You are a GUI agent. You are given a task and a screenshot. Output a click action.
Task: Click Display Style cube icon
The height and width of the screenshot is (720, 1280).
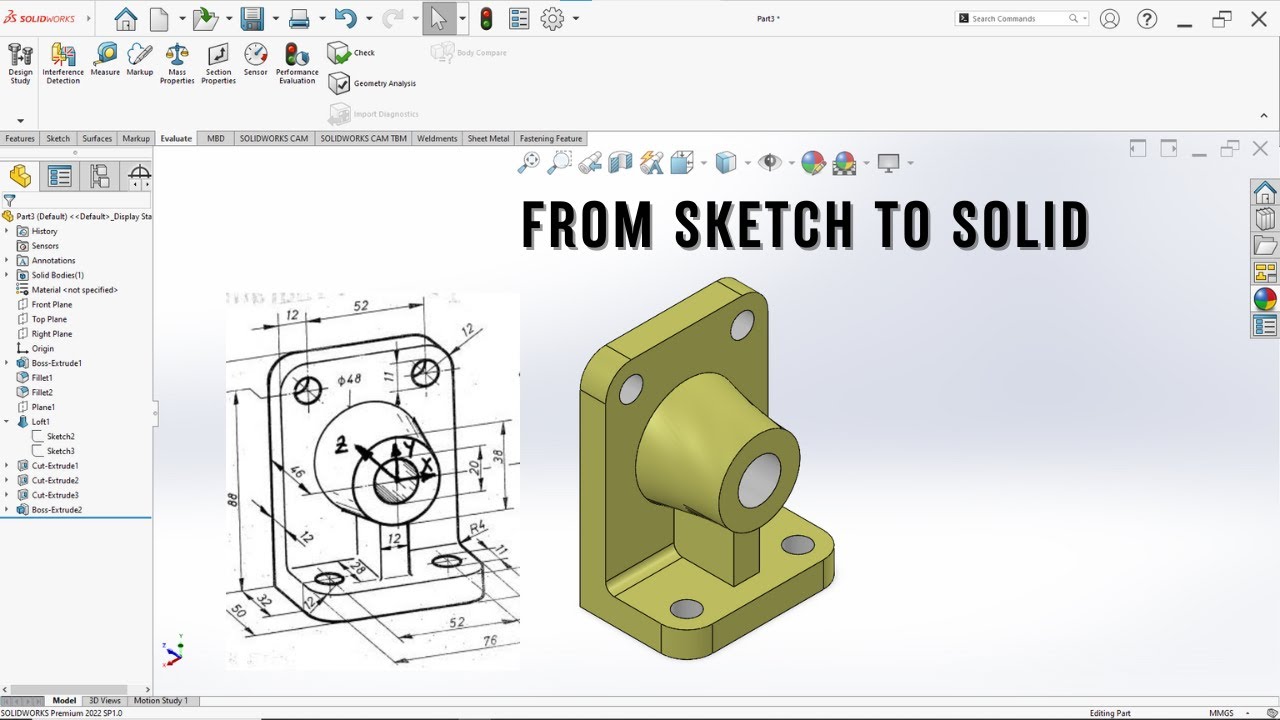coord(726,162)
